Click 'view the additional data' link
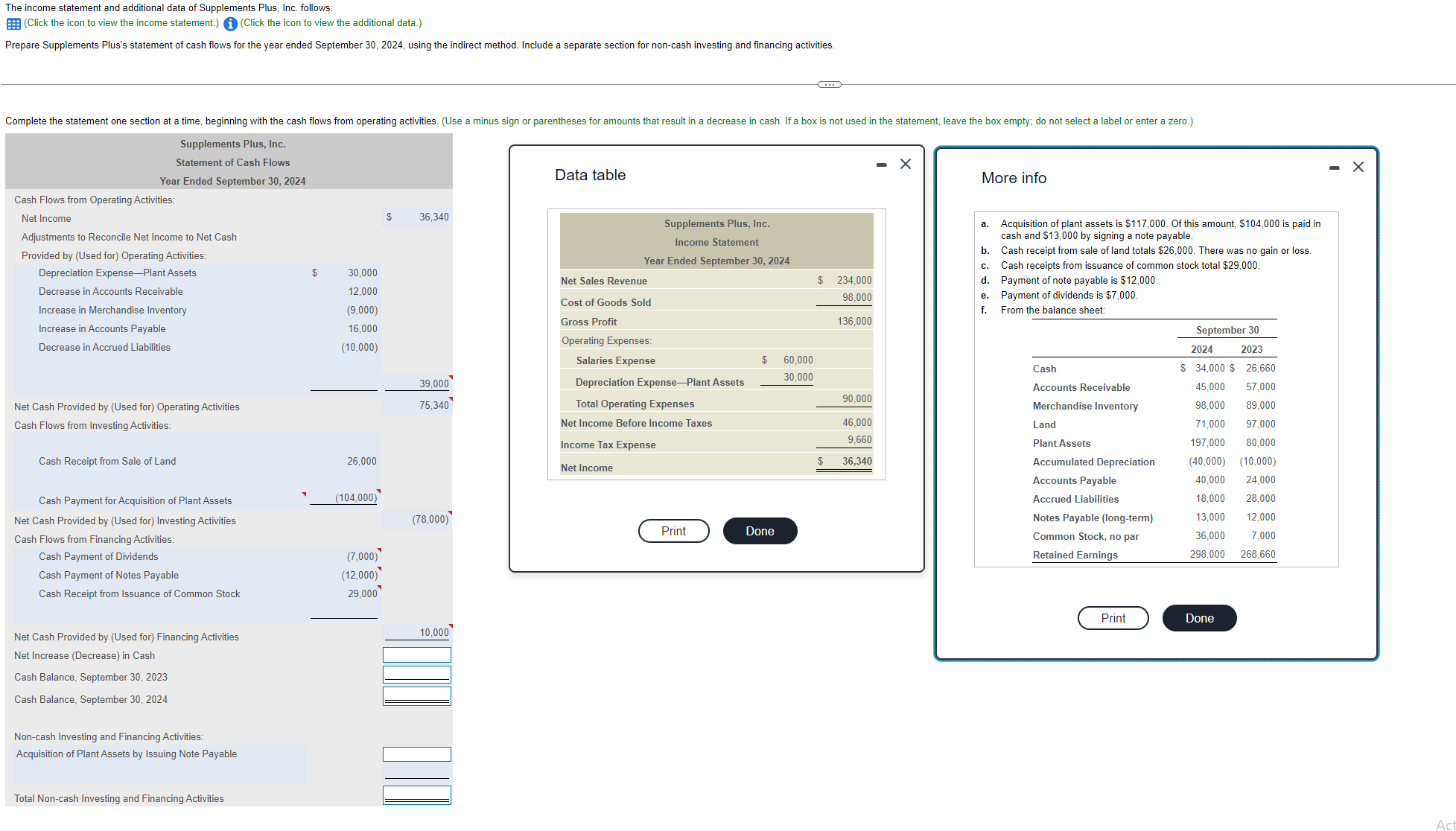Image resolution: width=1456 pixels, height=831 pixels. [331, 23]
